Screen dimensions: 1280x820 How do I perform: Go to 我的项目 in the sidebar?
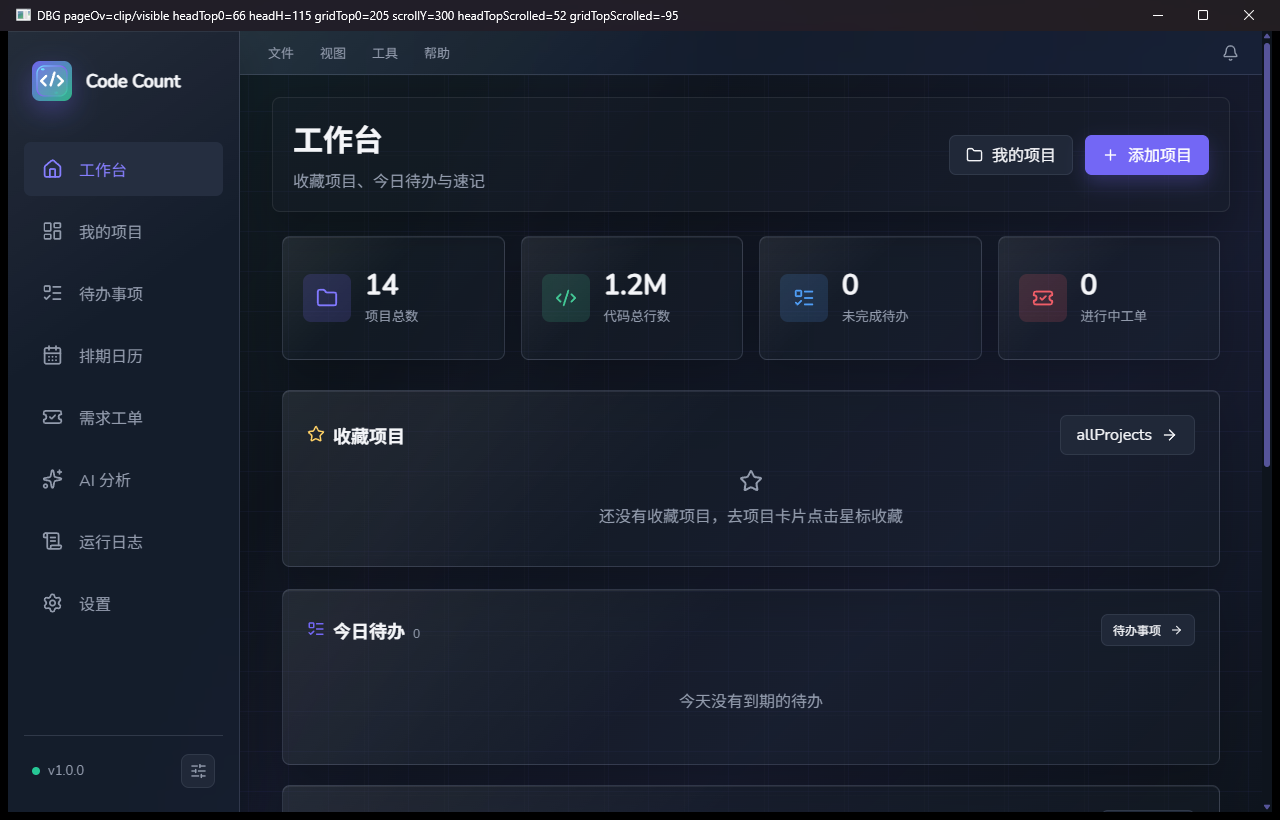pos(123,232)
